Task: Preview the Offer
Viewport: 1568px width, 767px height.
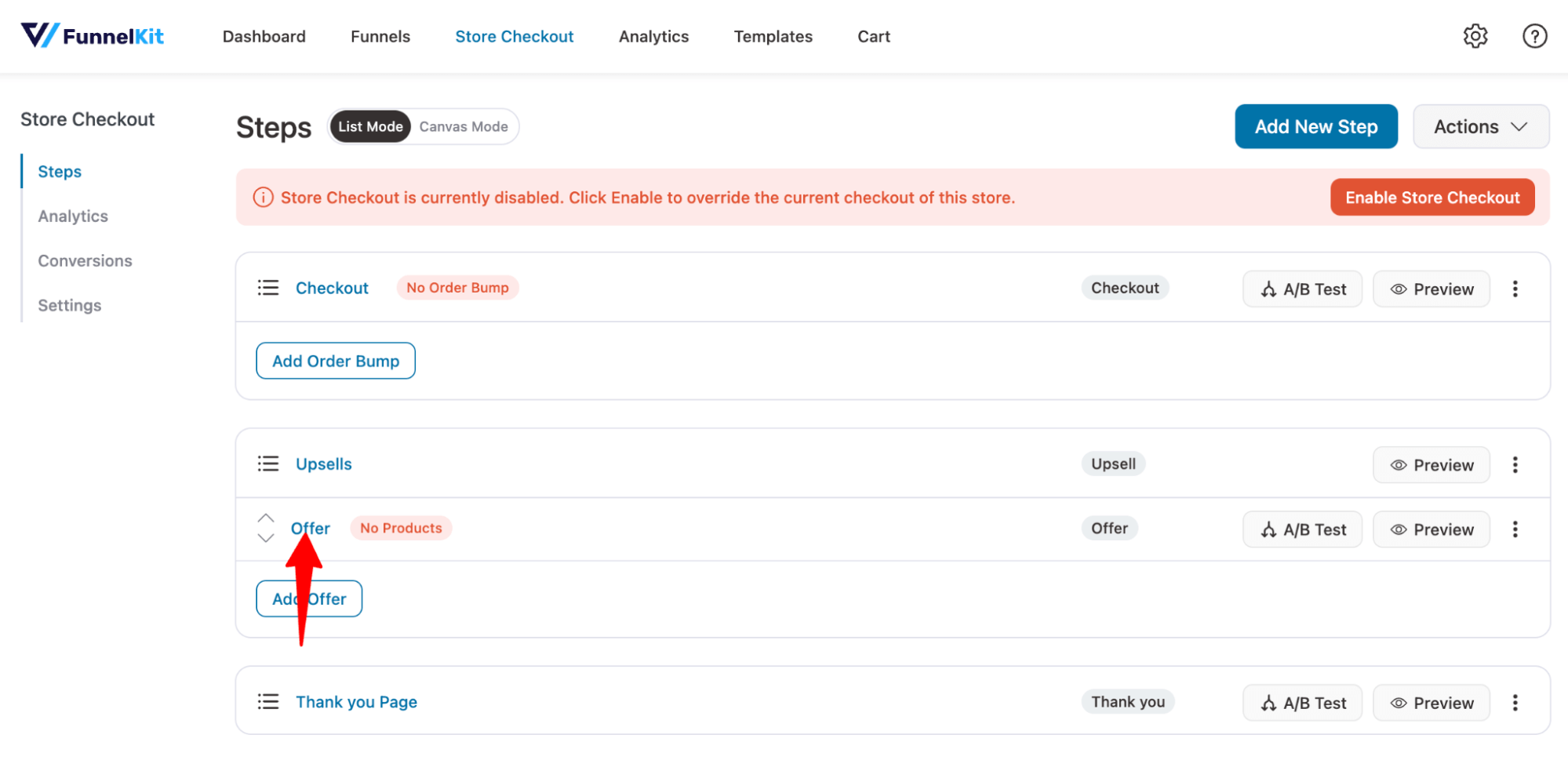Action: 1432,529
